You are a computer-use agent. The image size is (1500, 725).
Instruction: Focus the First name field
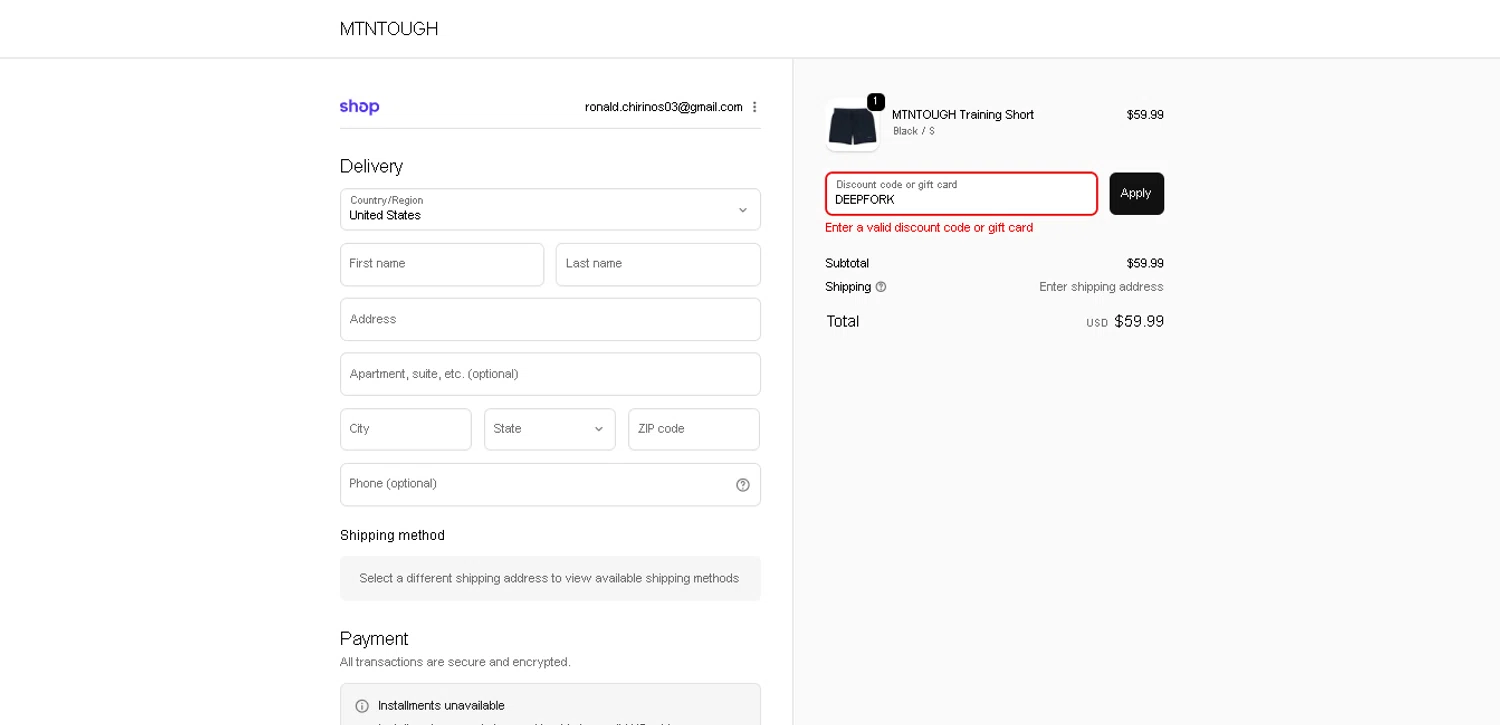[x=442, y=264]
